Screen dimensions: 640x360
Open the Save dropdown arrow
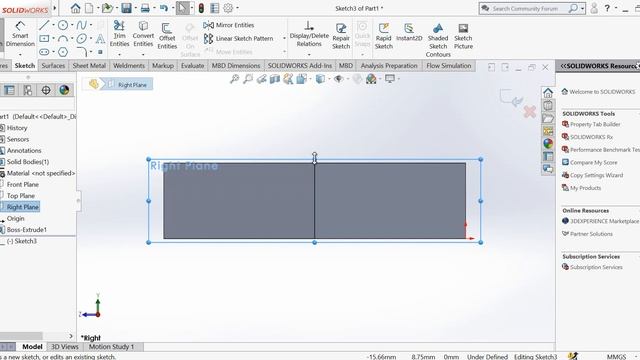(x=135, y=8)
